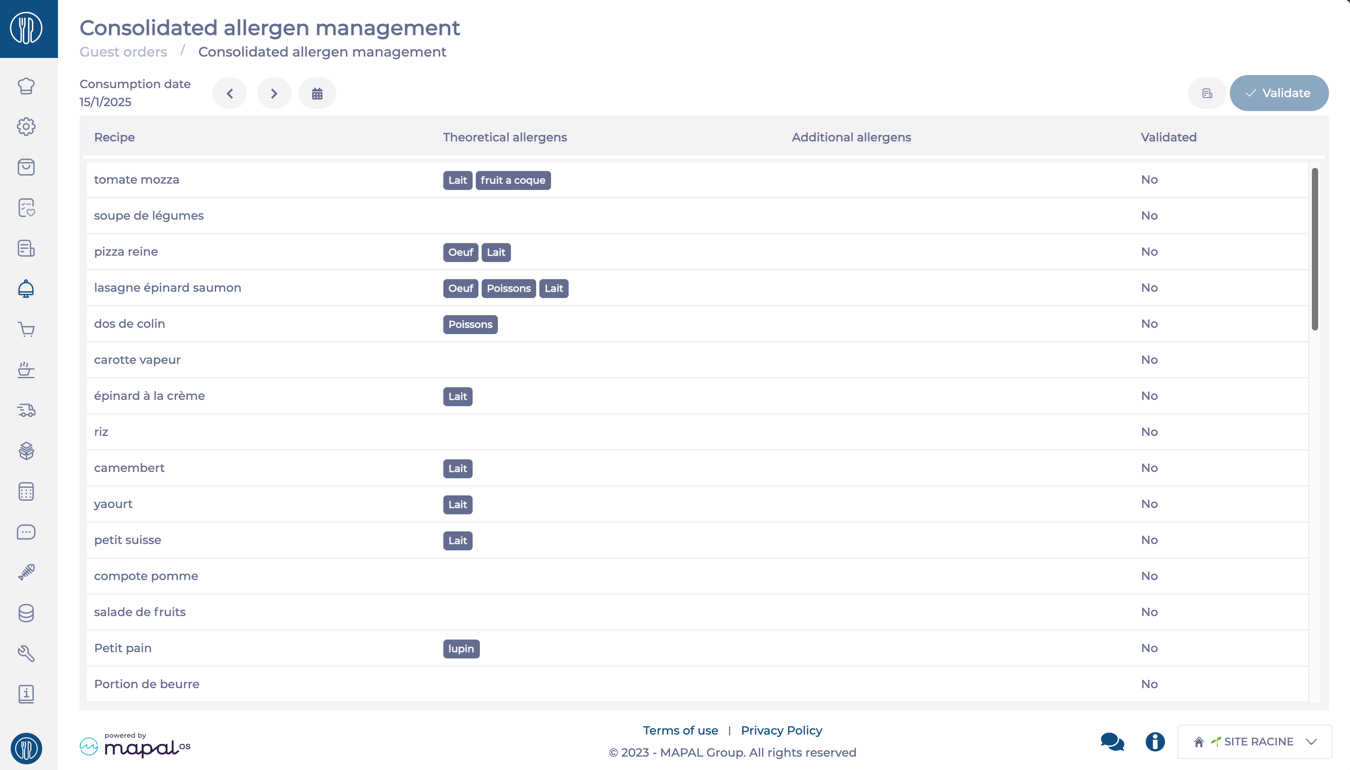Click the Additional allergens column header
Image resolution: width=1350 pixels, height=770 pixels.
point(851,137)
